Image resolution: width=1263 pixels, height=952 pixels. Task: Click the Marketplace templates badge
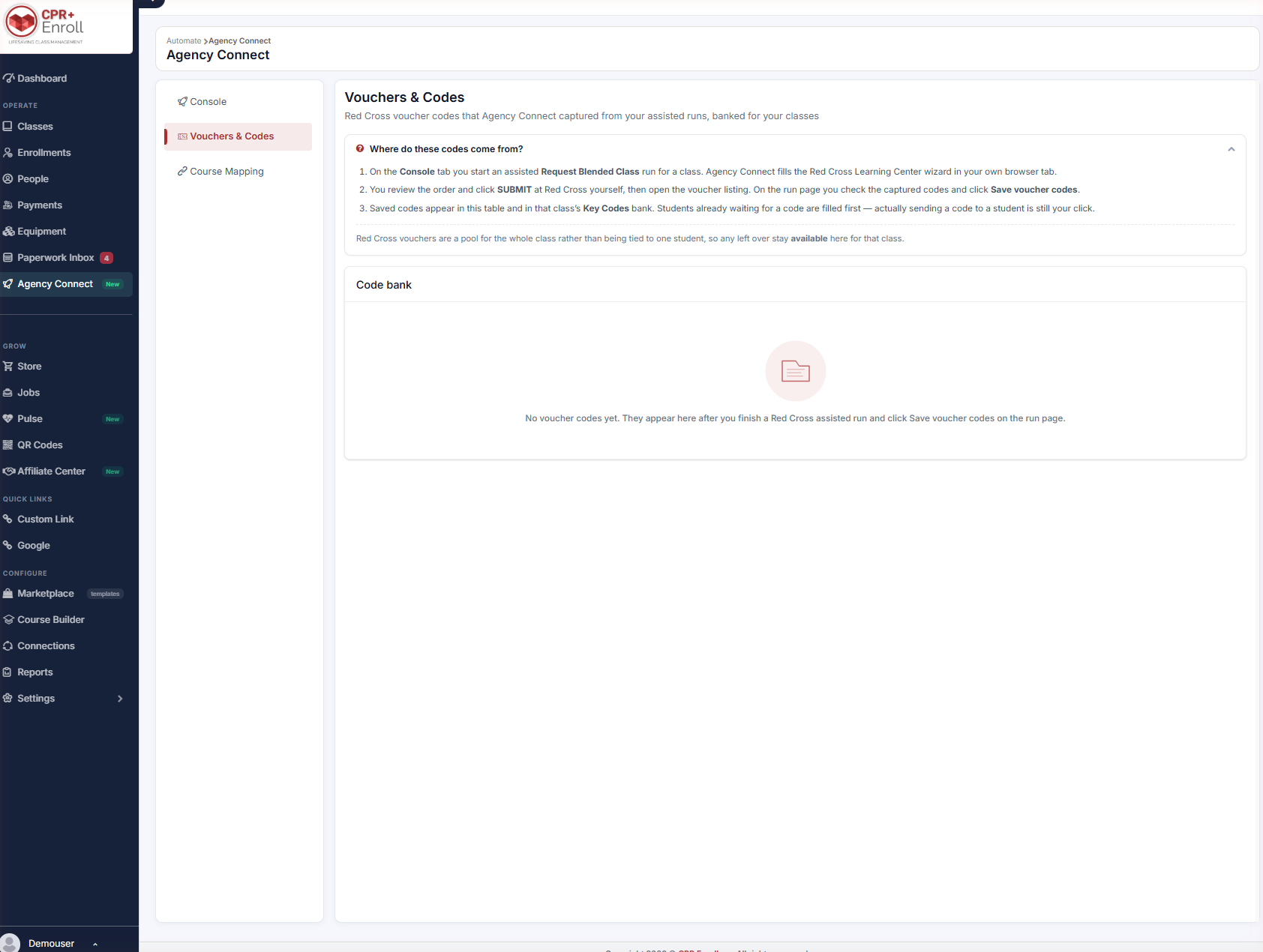pos(105,594)
